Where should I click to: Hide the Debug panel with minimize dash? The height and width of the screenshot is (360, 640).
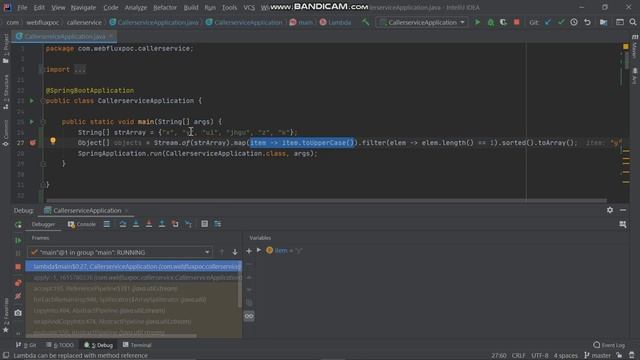click(x=623, y=210)
